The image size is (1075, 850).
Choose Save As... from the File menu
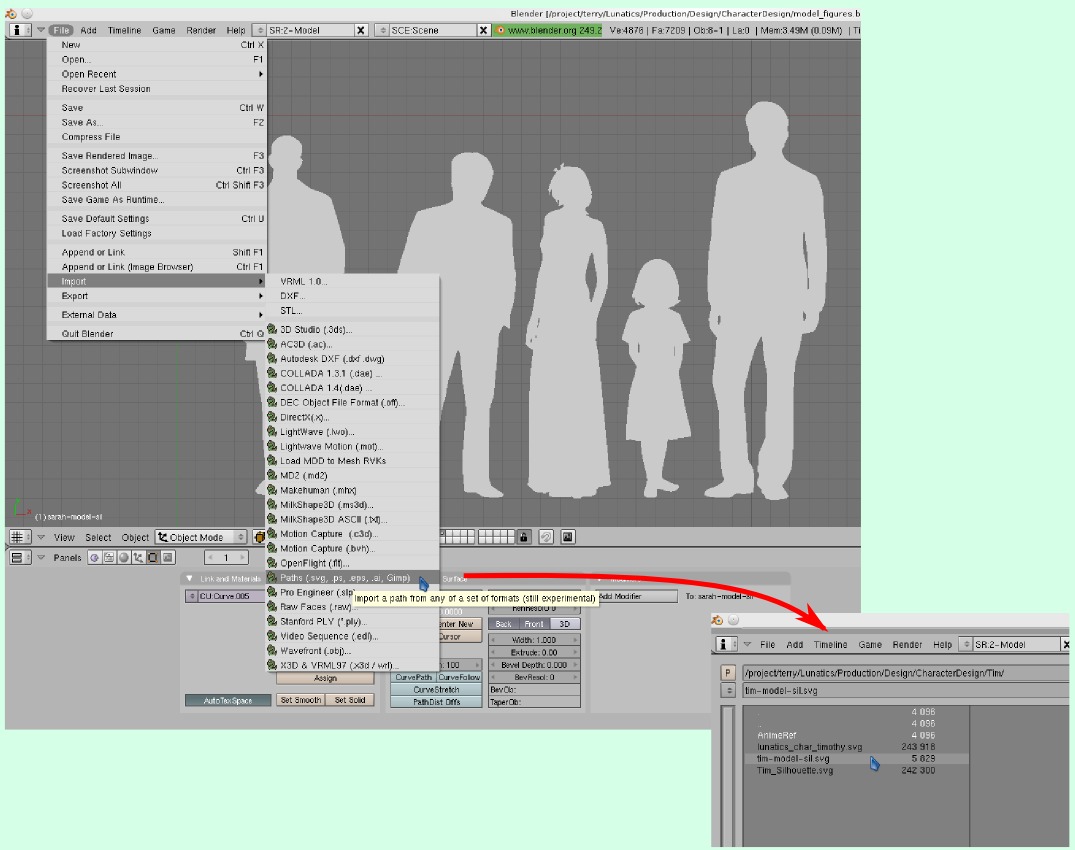pos(156,122)
